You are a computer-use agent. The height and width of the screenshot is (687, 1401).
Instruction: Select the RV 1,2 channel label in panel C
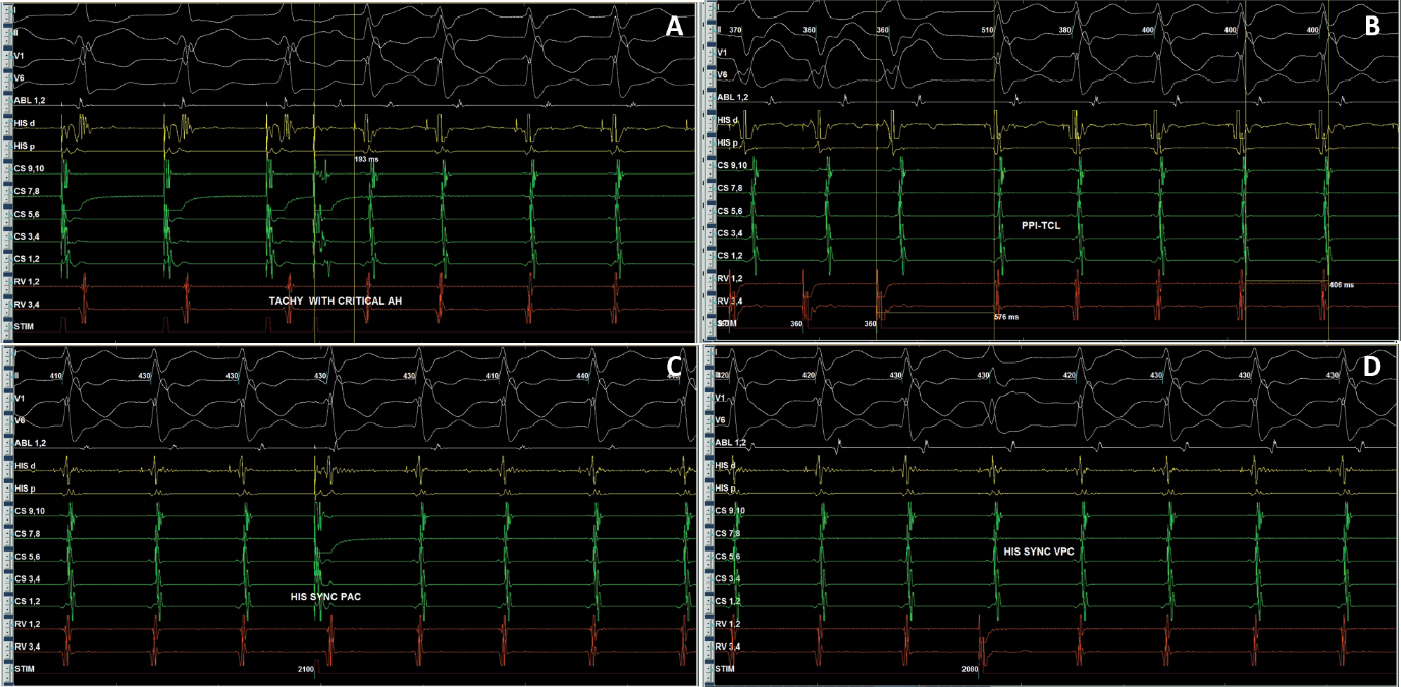point(28,624)
